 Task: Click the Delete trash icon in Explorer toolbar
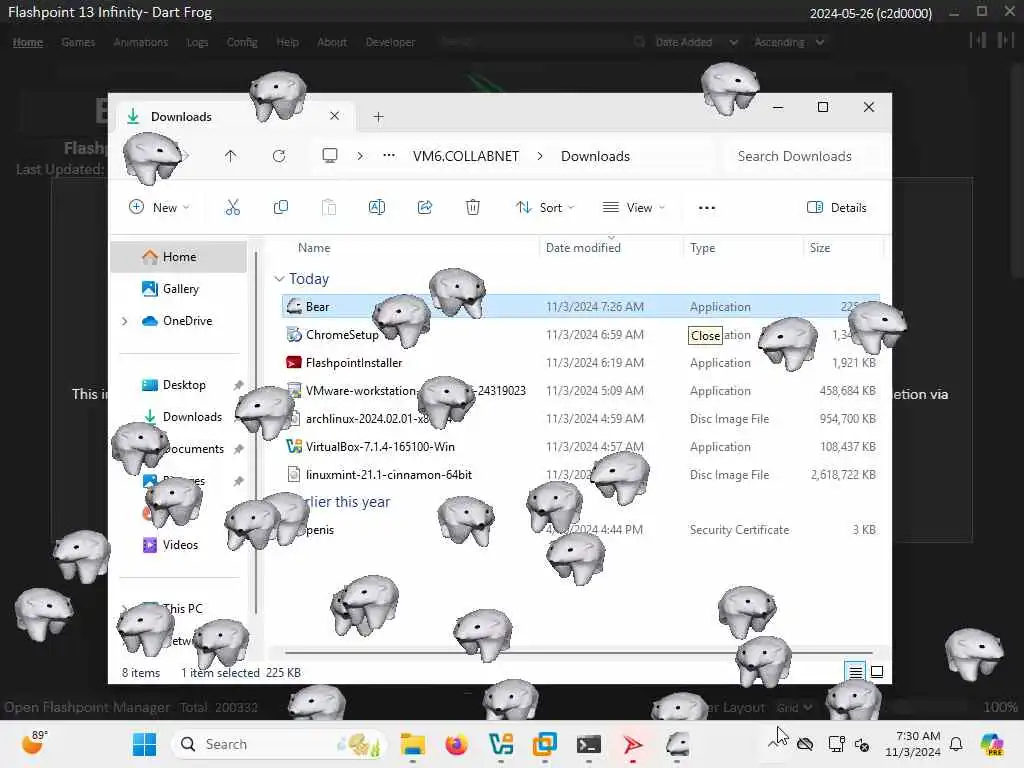(473, 208)
